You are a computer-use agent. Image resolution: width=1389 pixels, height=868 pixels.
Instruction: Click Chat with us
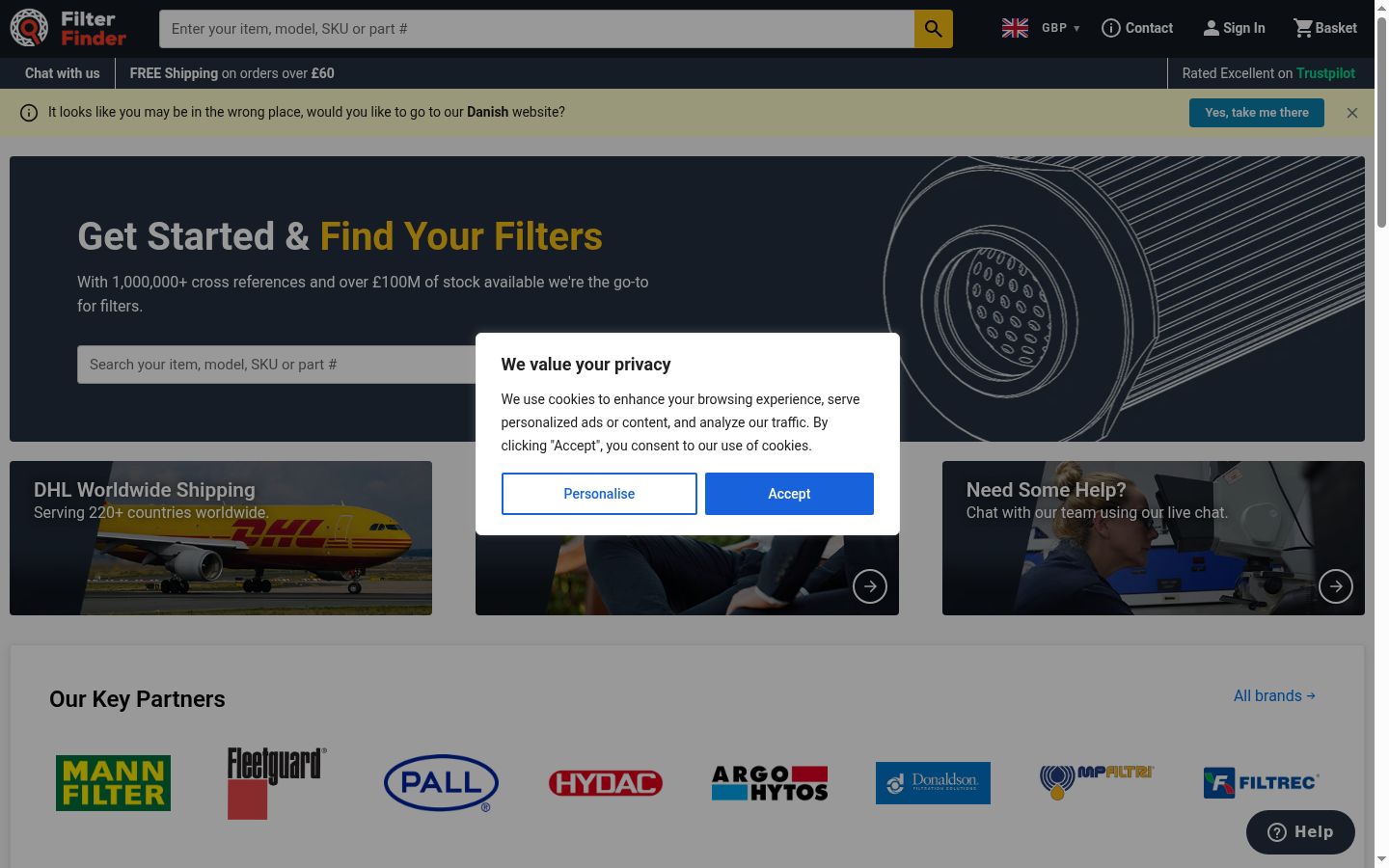pos(63,73)
